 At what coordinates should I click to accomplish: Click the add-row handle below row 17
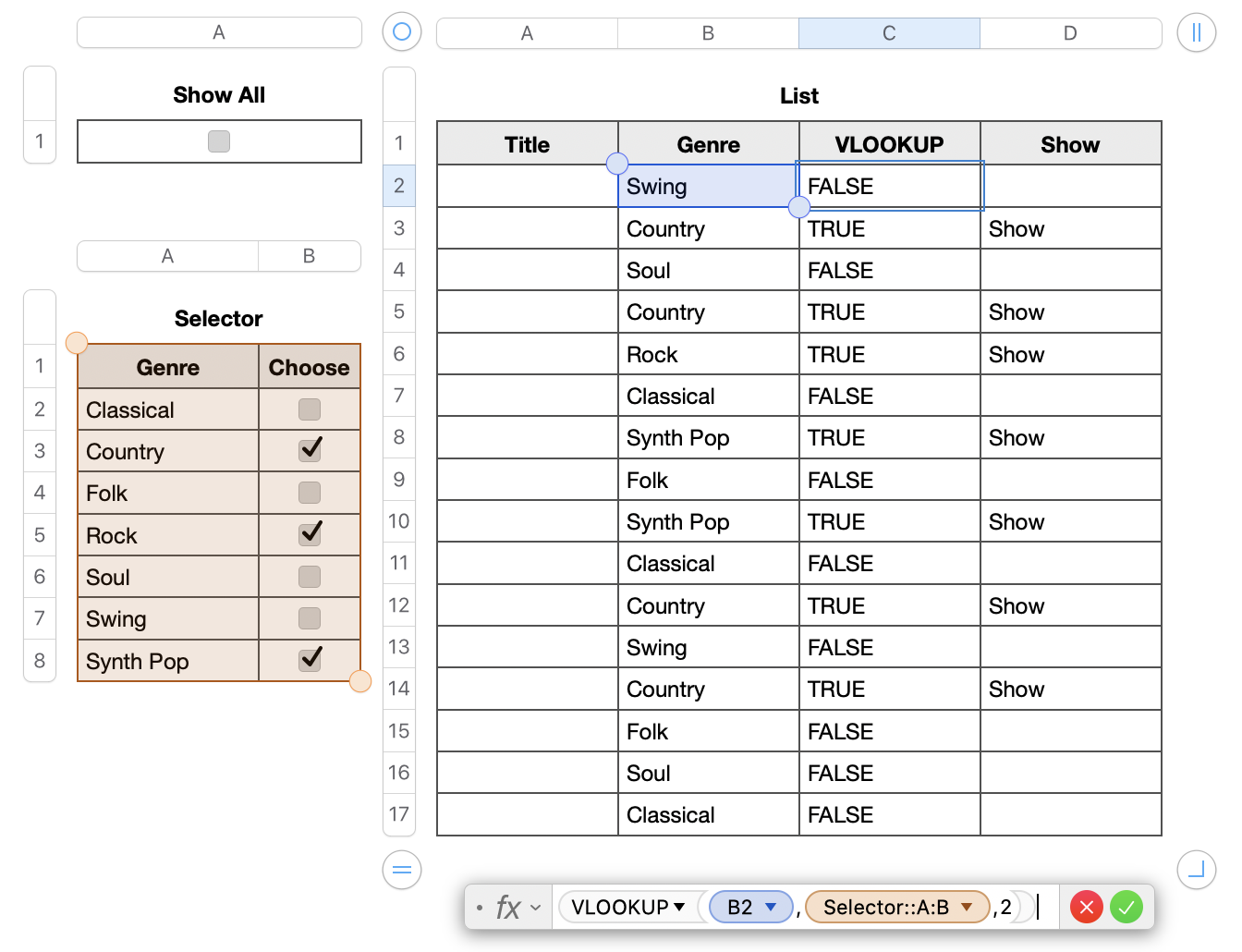(x=402, y=870)
